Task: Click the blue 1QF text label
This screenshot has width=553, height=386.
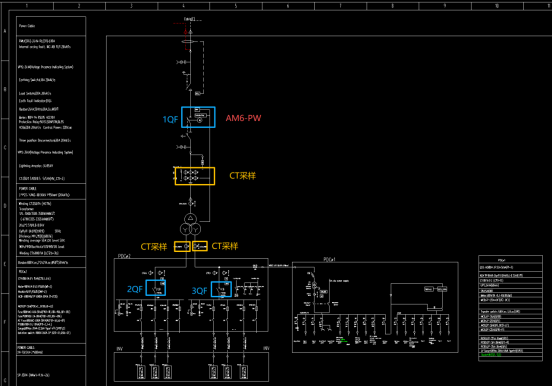Action: 170,120
